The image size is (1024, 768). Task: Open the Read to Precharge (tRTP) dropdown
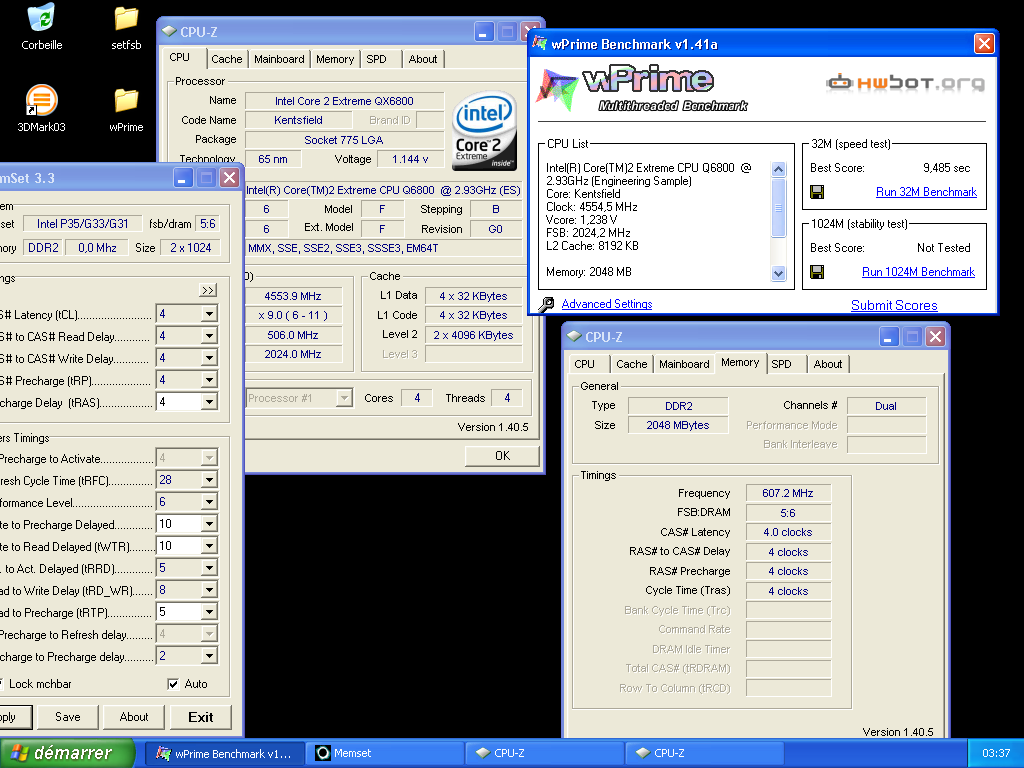[x=209, y=612]
